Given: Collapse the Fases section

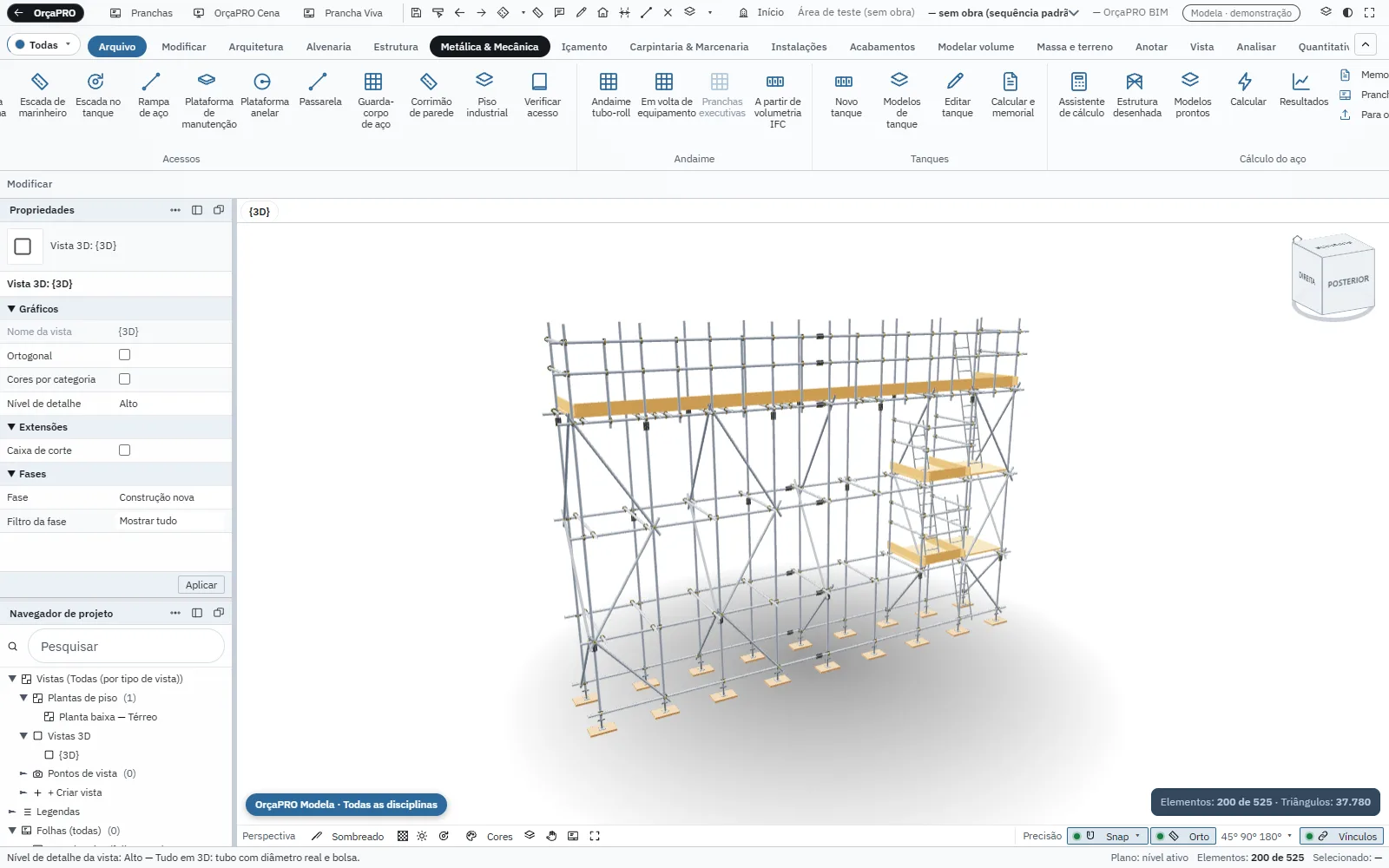Looking at the screenshot, I should point(12,474).
